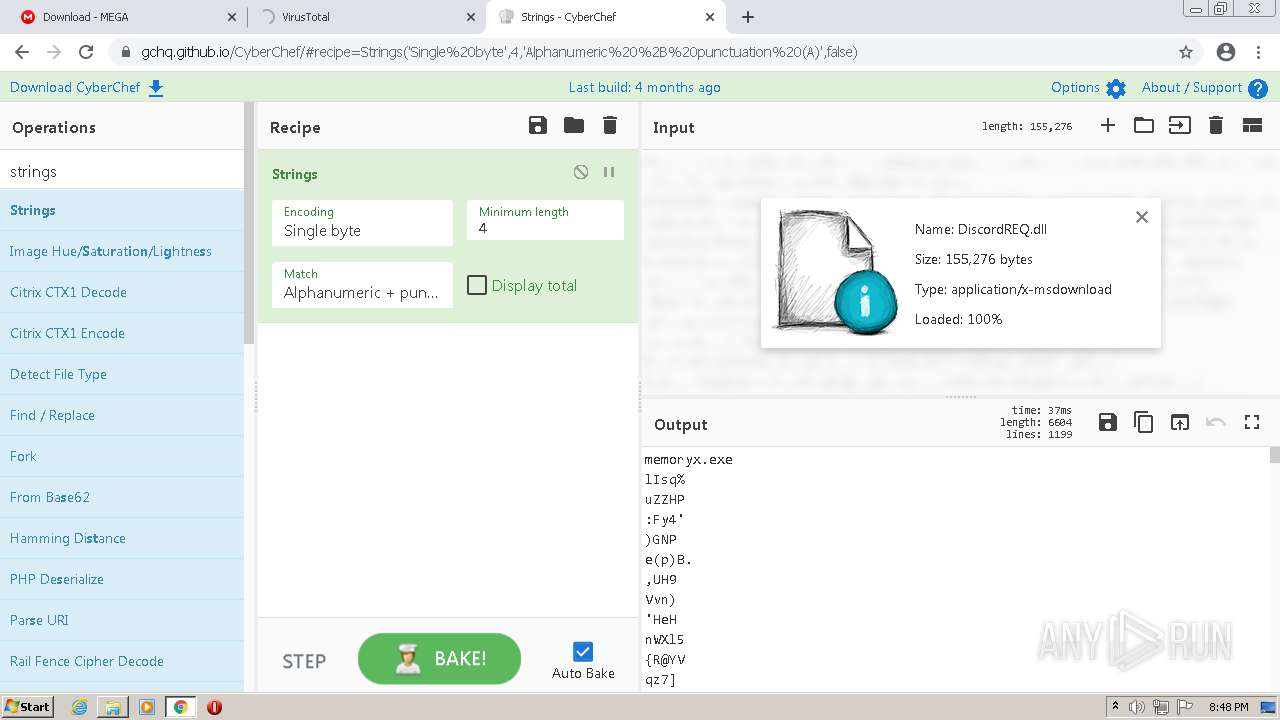This screenshot has height=720, width=1280.
Task: Save the current recipe
Action: (x=538, y=125)
